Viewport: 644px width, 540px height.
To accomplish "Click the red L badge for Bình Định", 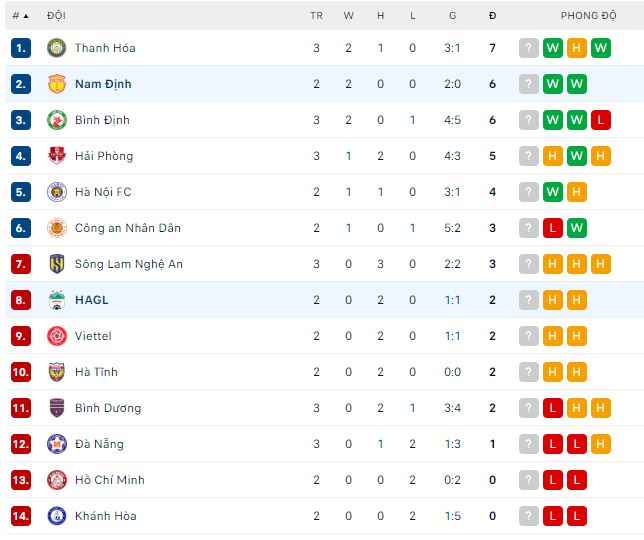I will click(x=601, y=120).
